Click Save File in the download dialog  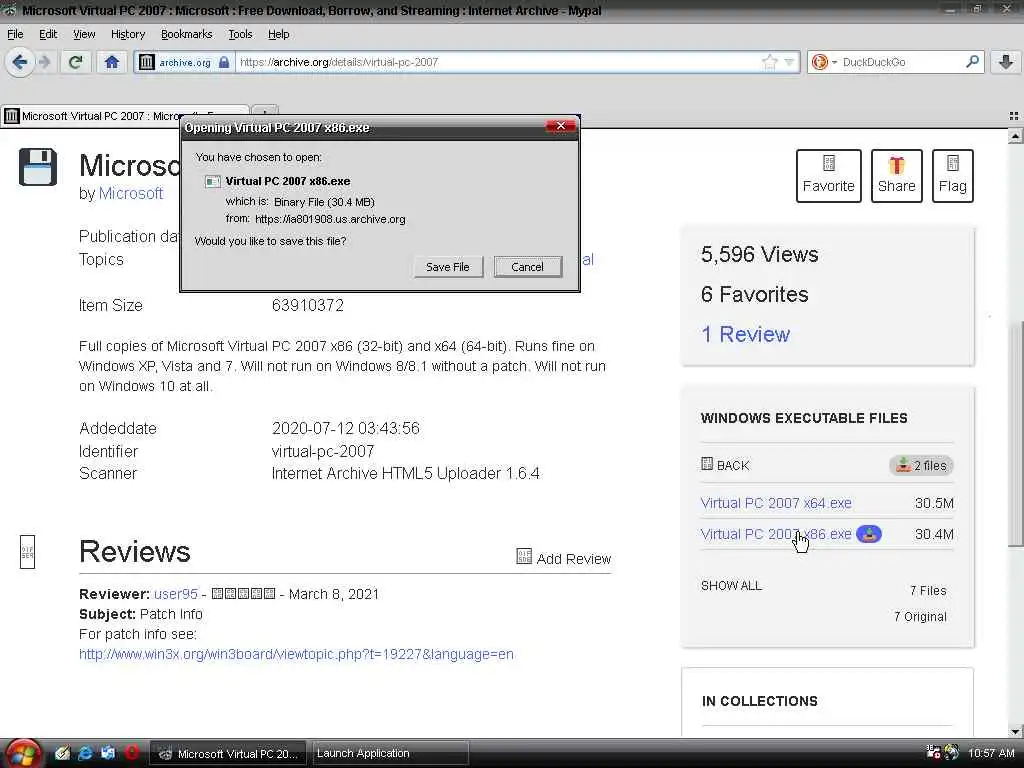(x=448, y=266)
